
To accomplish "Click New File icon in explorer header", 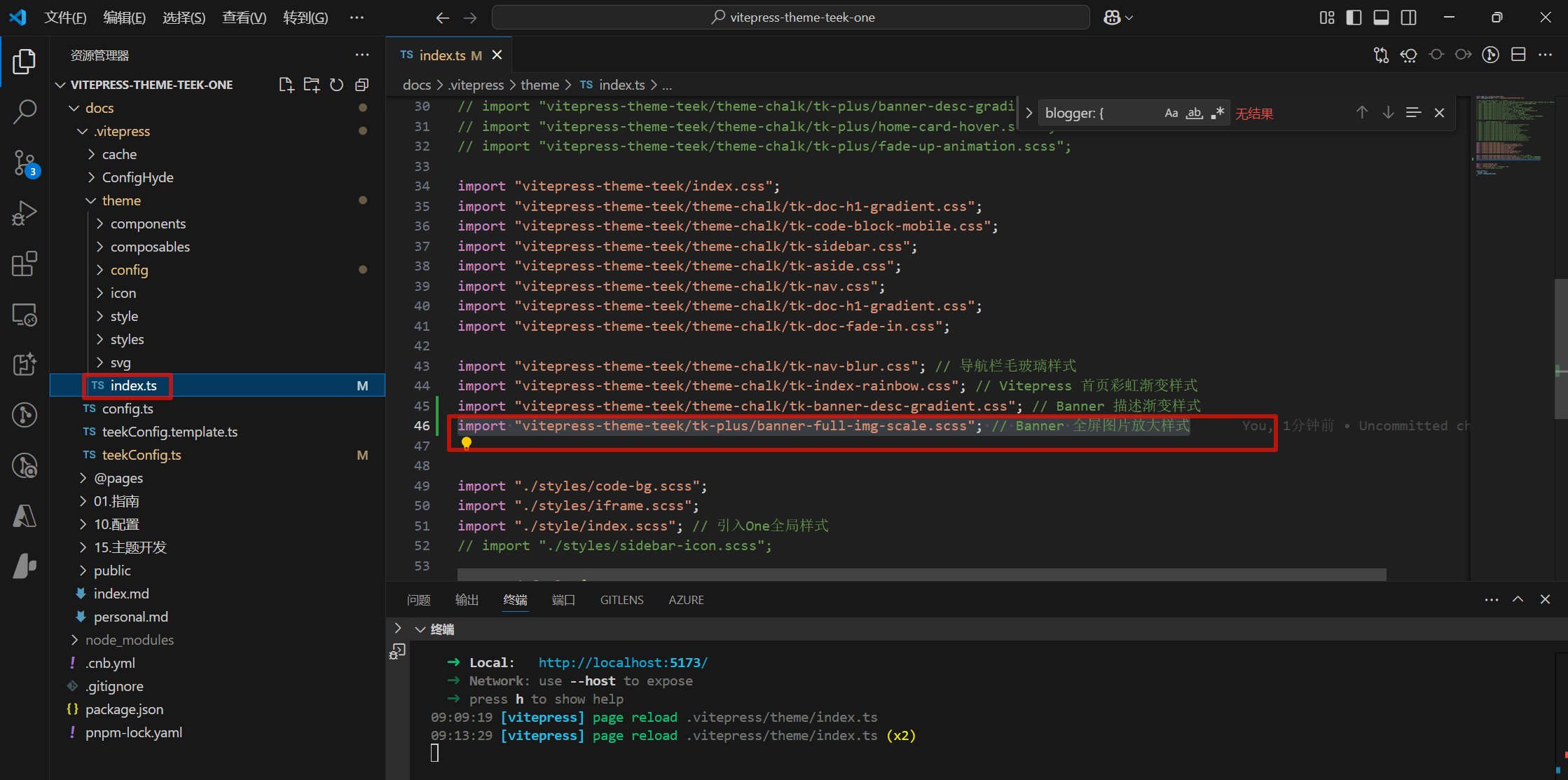I will 286,85.
